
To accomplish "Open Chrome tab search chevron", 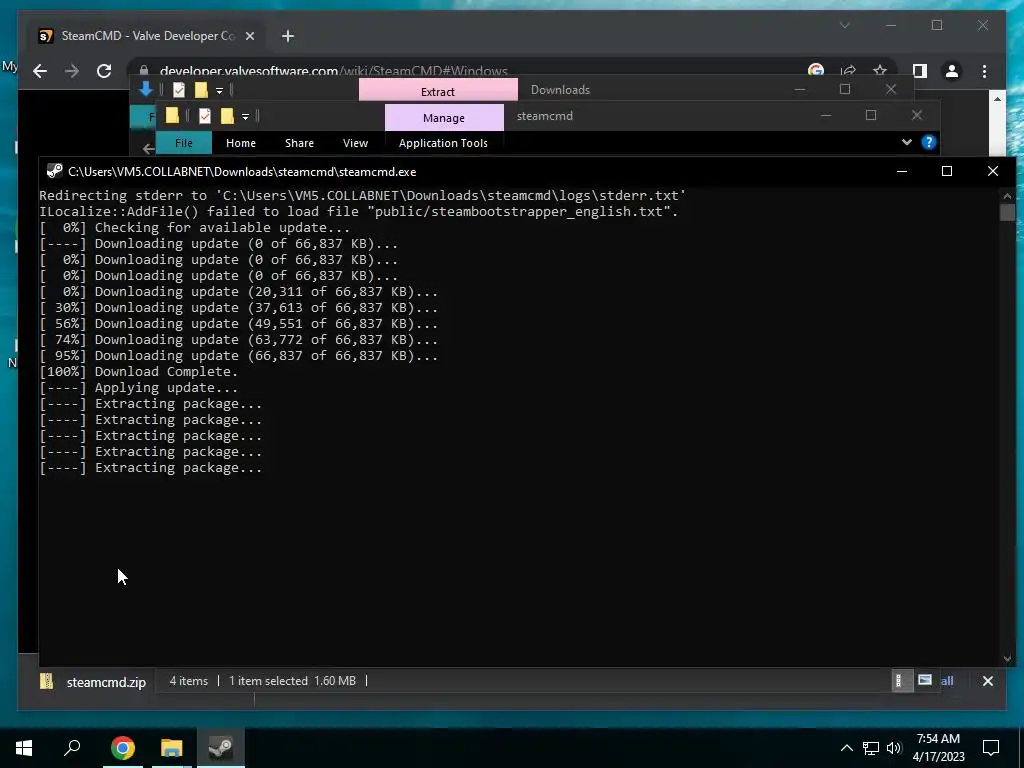I will coord(844,25).
